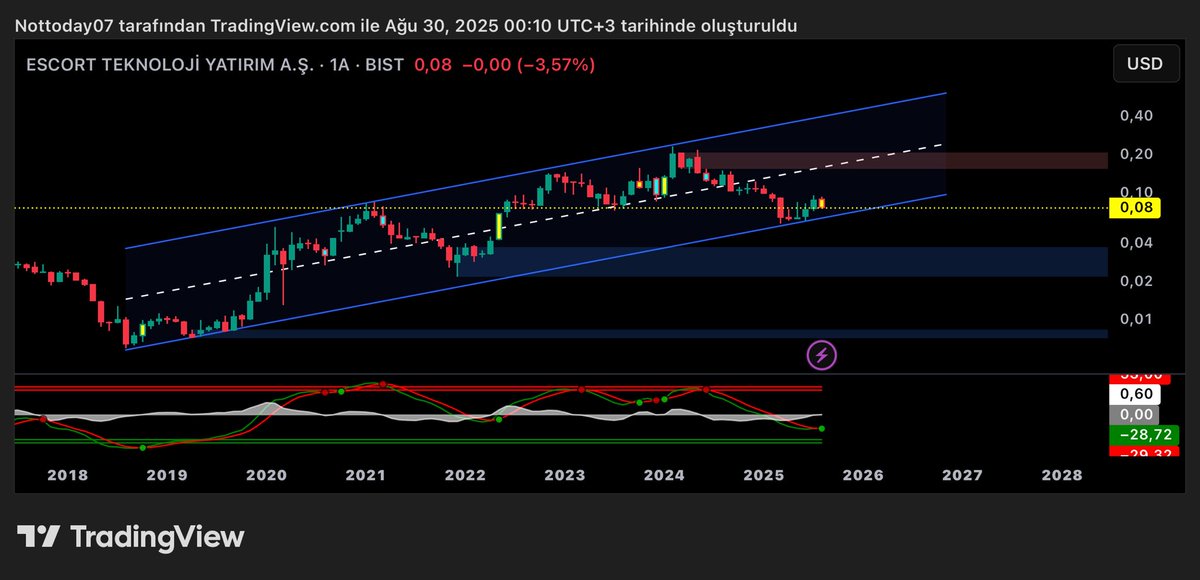Click the 2018 label on the time axis

pyautogui.click(x=70, y=476)
